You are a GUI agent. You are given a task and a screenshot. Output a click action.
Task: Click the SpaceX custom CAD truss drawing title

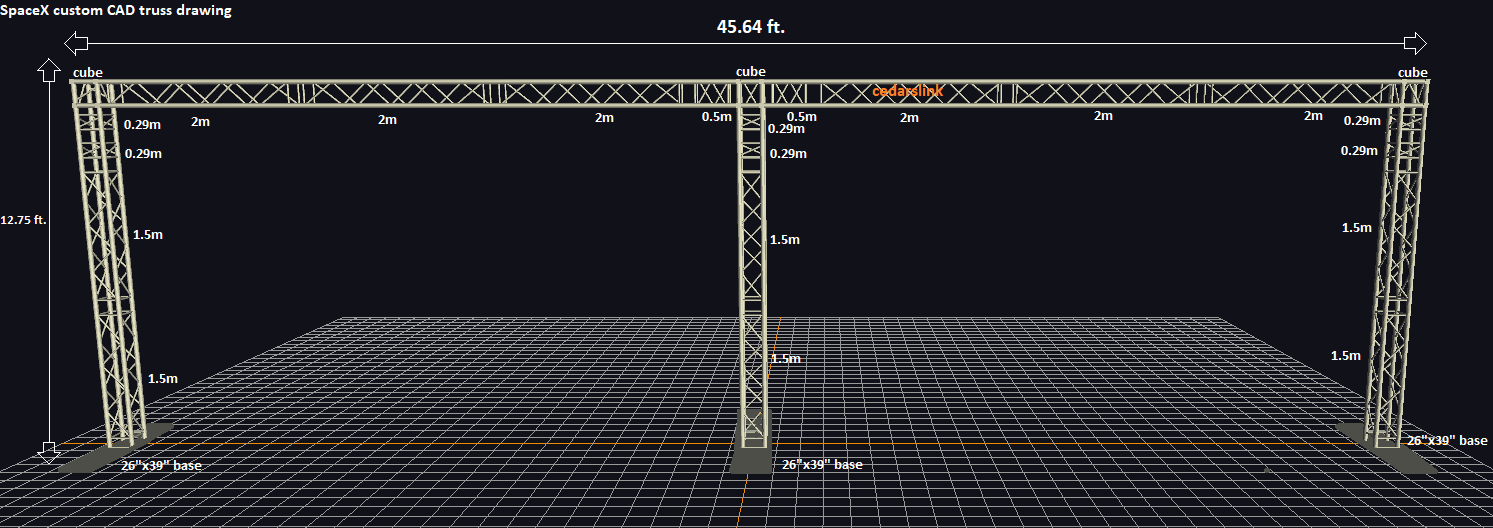116,10
